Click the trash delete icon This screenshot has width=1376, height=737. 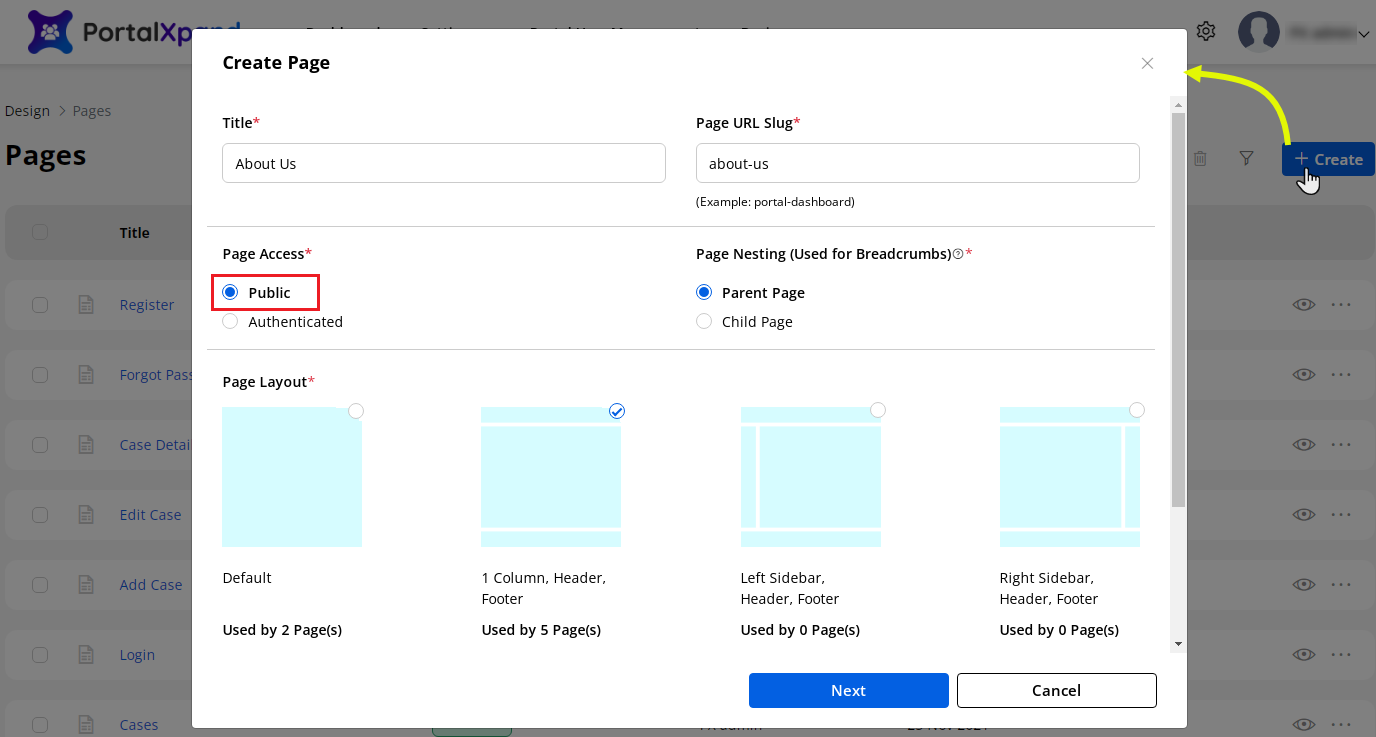[1200, 158]
